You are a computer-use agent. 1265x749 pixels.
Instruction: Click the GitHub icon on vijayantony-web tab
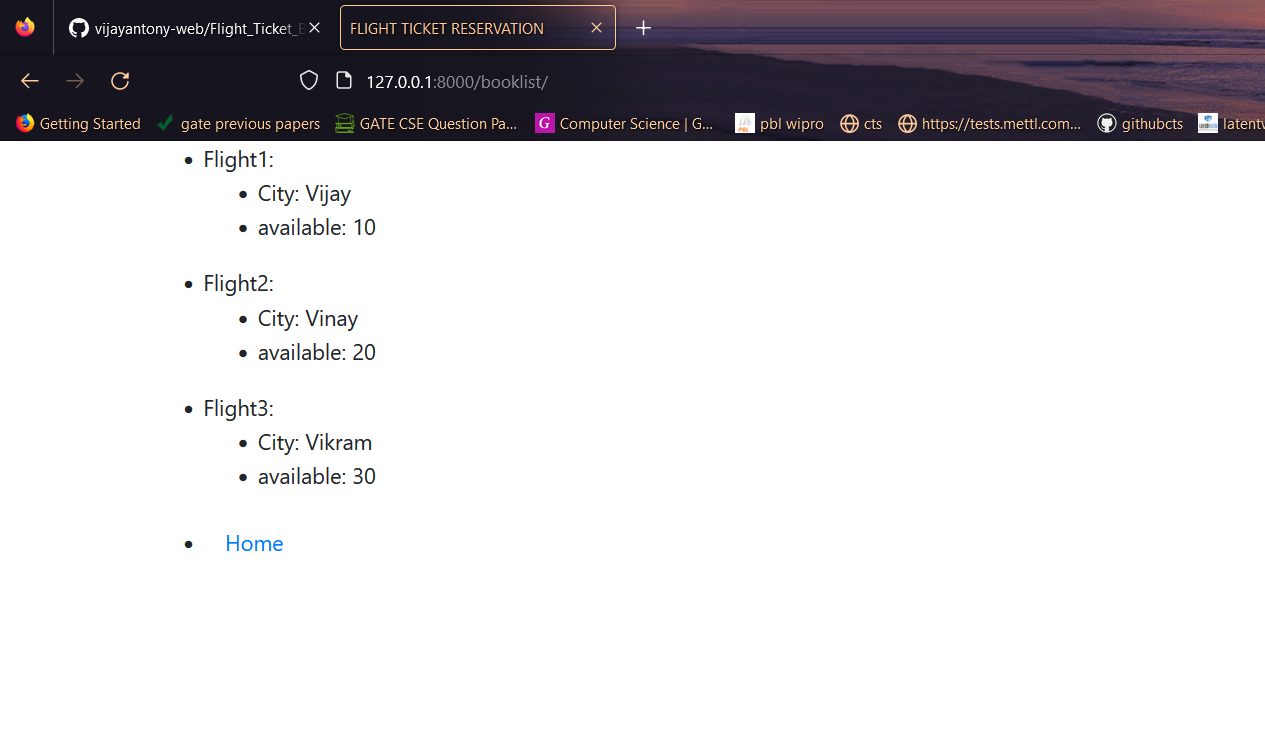click(x=78, y=28)
